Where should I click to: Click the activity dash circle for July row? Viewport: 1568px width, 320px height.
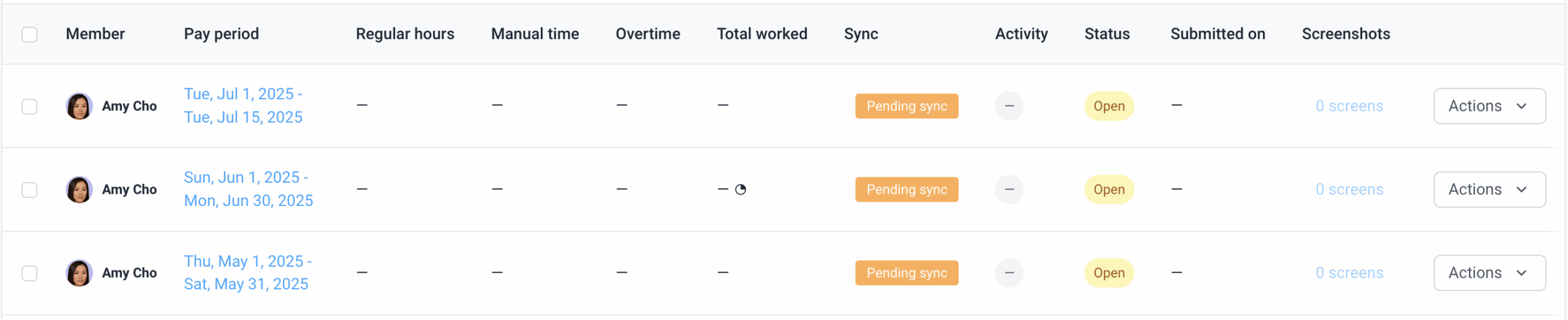1009,106
